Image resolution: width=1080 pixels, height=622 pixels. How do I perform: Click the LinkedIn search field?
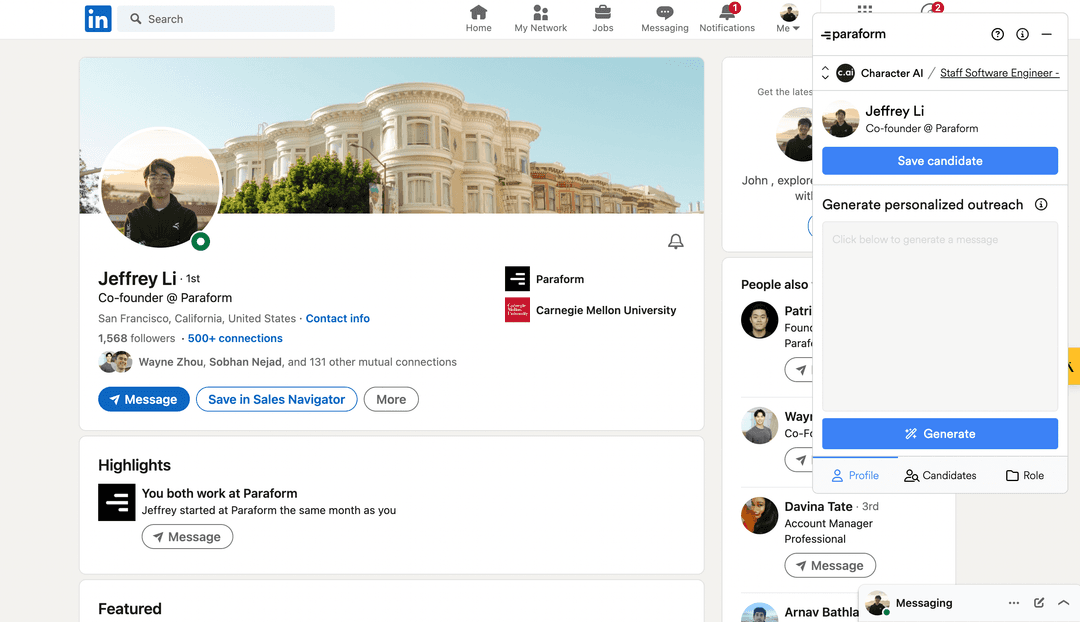225,18
